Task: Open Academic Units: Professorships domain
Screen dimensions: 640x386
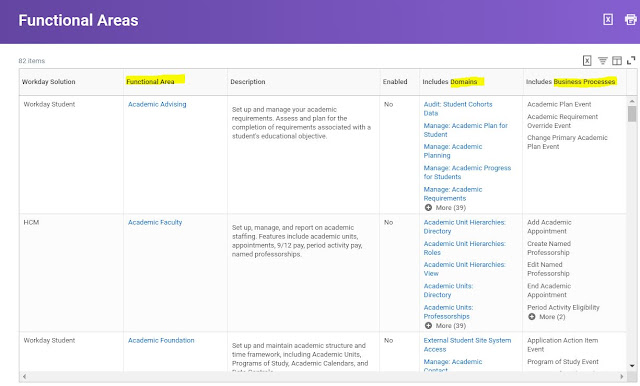Action: click(448, 312)
